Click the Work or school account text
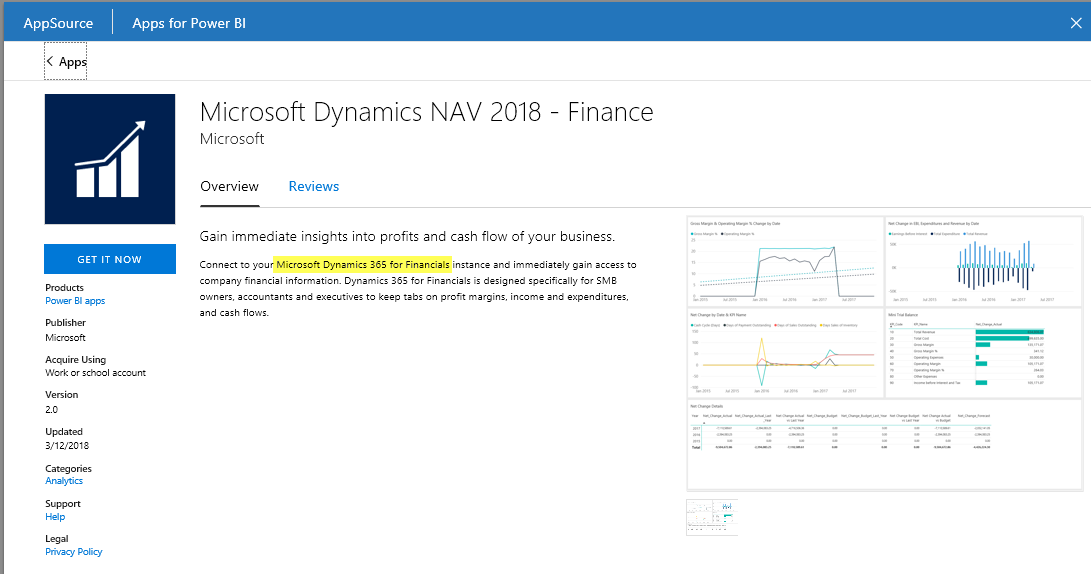 click(95, 373)
